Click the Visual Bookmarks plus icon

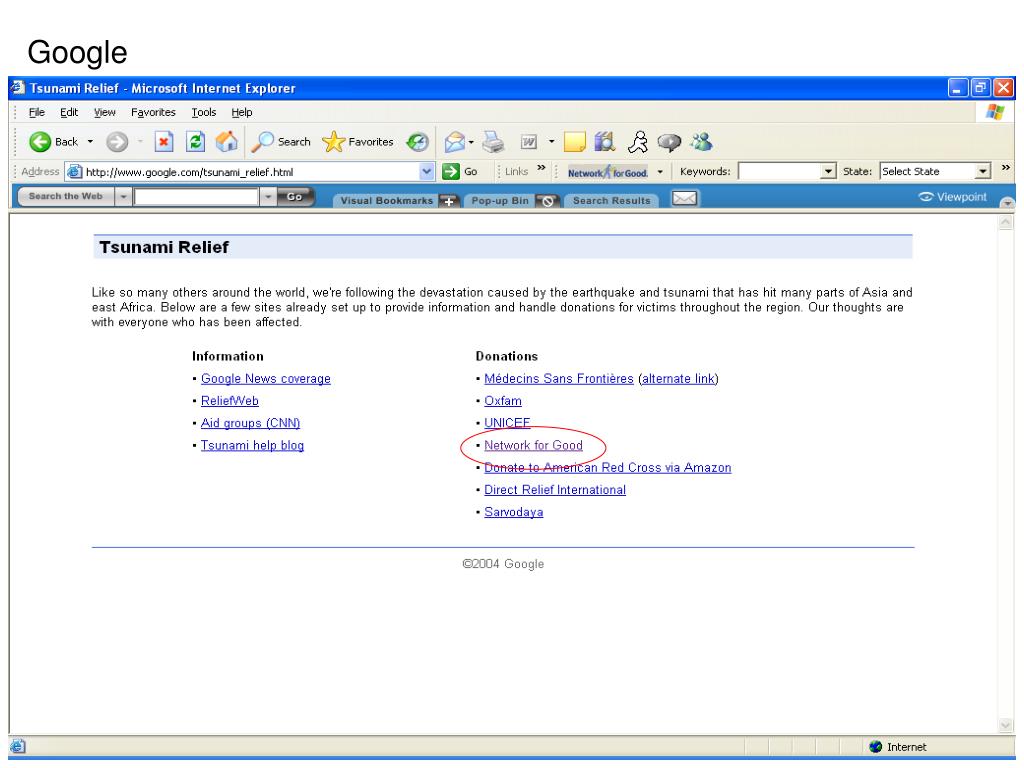(449, 201)
